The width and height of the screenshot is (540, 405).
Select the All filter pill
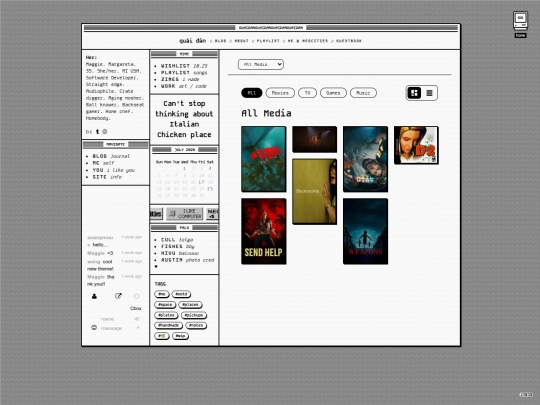pyautogui.click(x=252, y=93)
